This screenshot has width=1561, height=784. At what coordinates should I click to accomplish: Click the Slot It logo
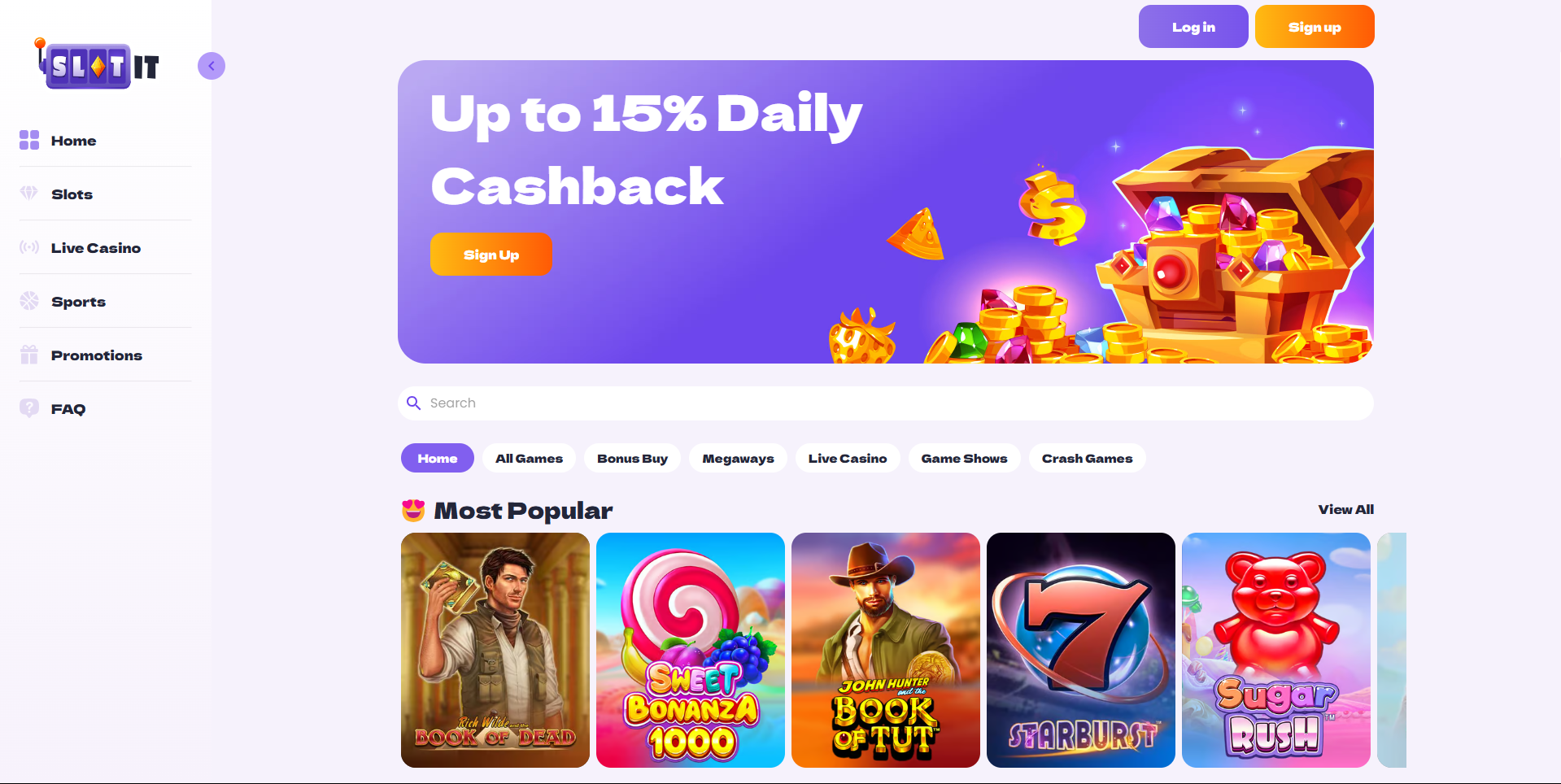(x=97, y=64)
